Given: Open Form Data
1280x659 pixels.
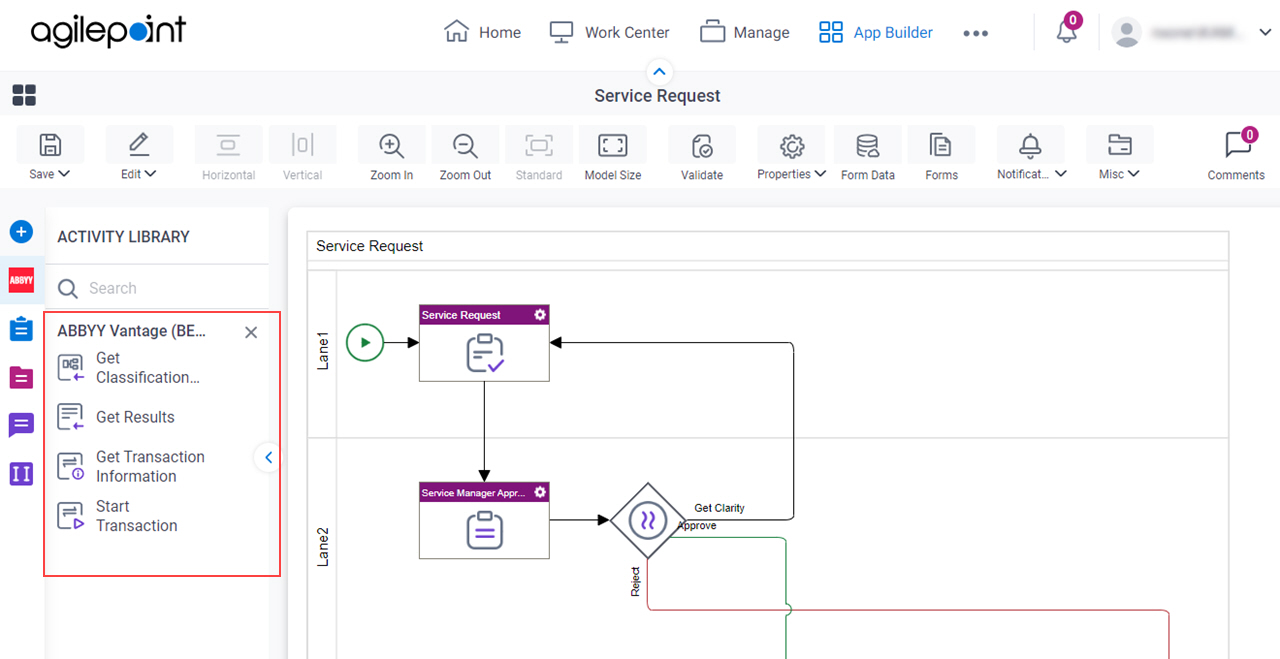Looking at the screenshot, I should [x=868, y=154].
